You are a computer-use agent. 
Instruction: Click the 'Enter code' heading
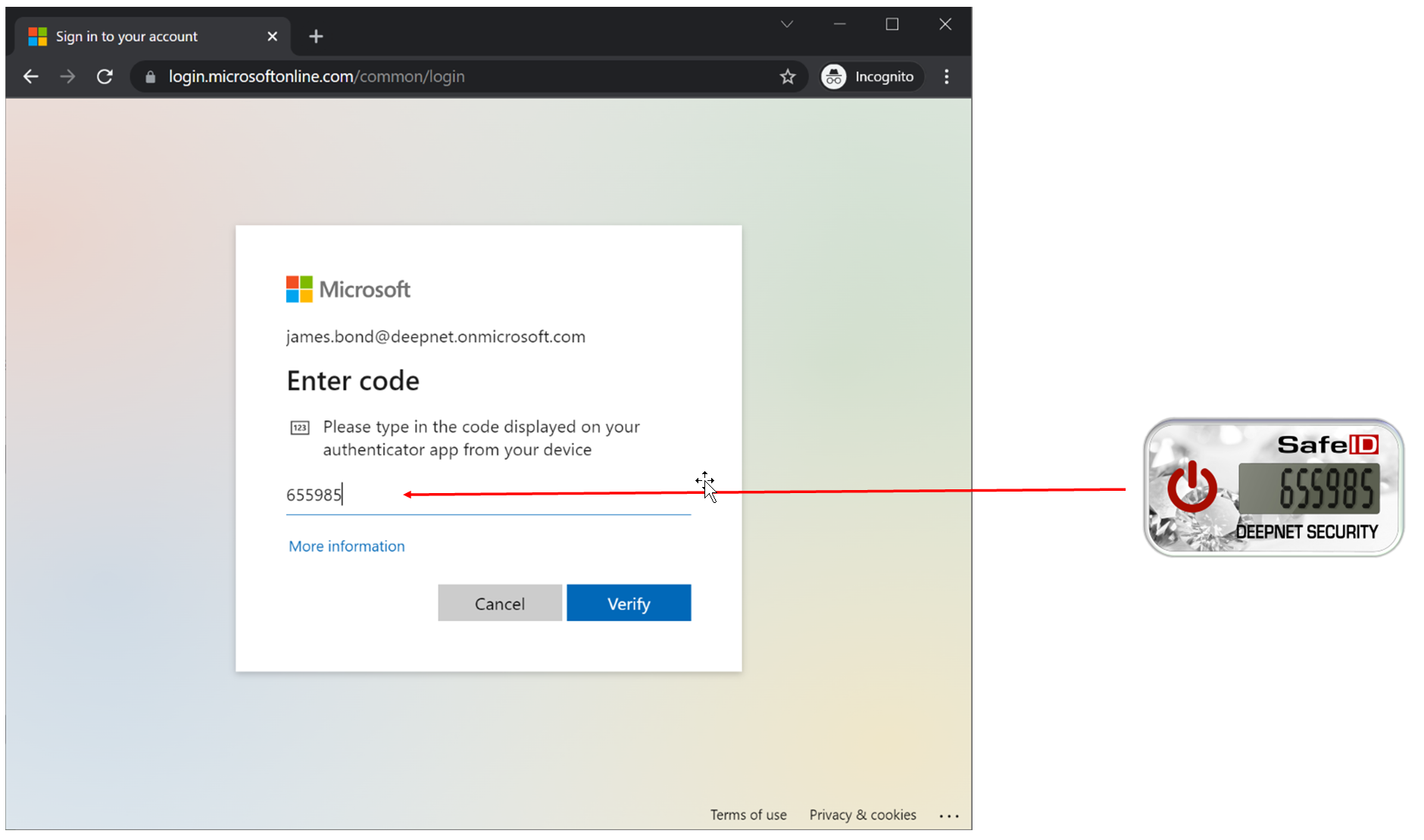353,381
